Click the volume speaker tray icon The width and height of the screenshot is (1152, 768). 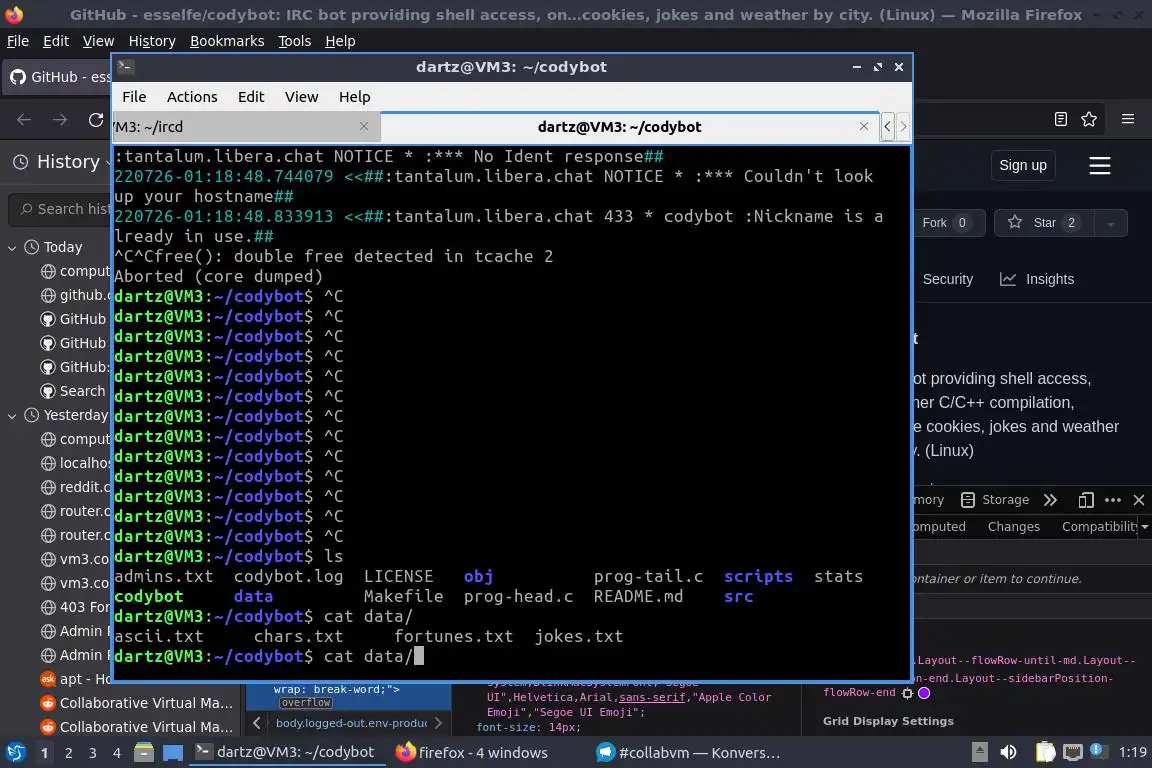1009,752
